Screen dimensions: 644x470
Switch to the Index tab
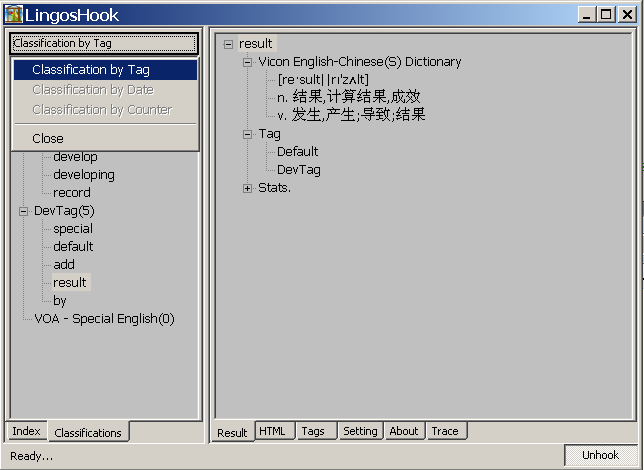coord(26,431)
